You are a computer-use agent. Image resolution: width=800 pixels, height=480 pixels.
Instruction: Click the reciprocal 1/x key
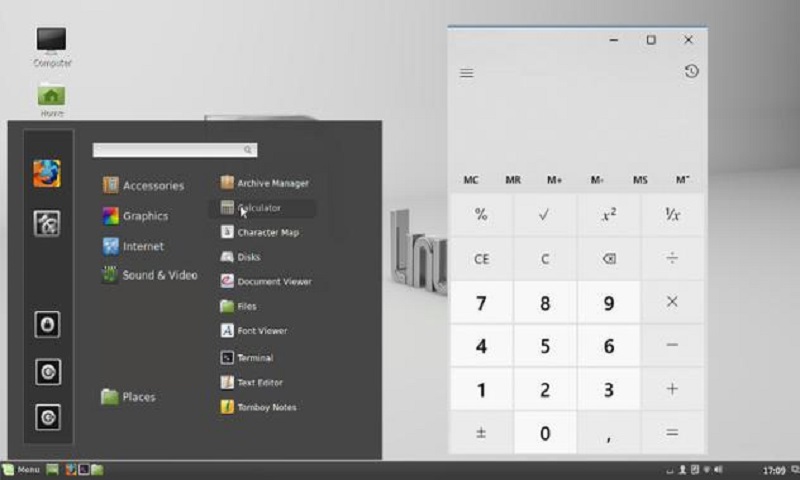[672, 215]
